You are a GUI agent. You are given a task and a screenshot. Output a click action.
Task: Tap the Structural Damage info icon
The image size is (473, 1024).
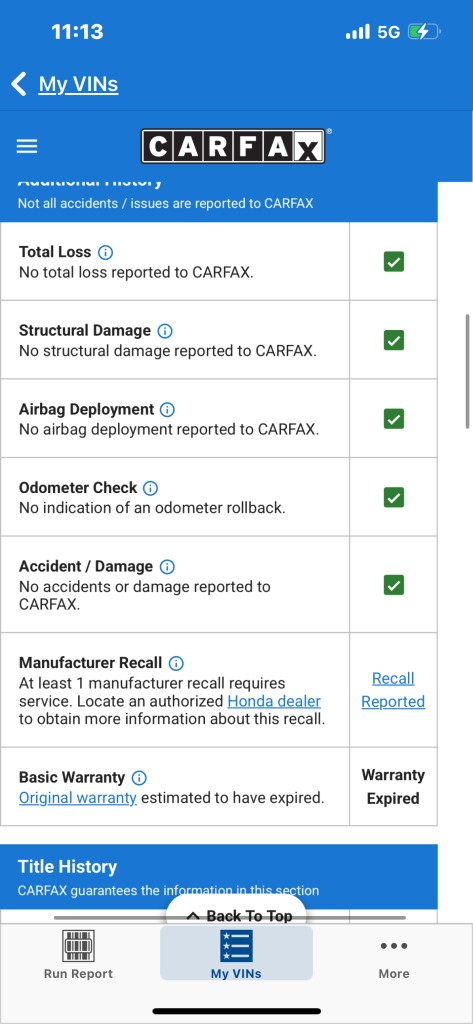click(x=165, y=331)
